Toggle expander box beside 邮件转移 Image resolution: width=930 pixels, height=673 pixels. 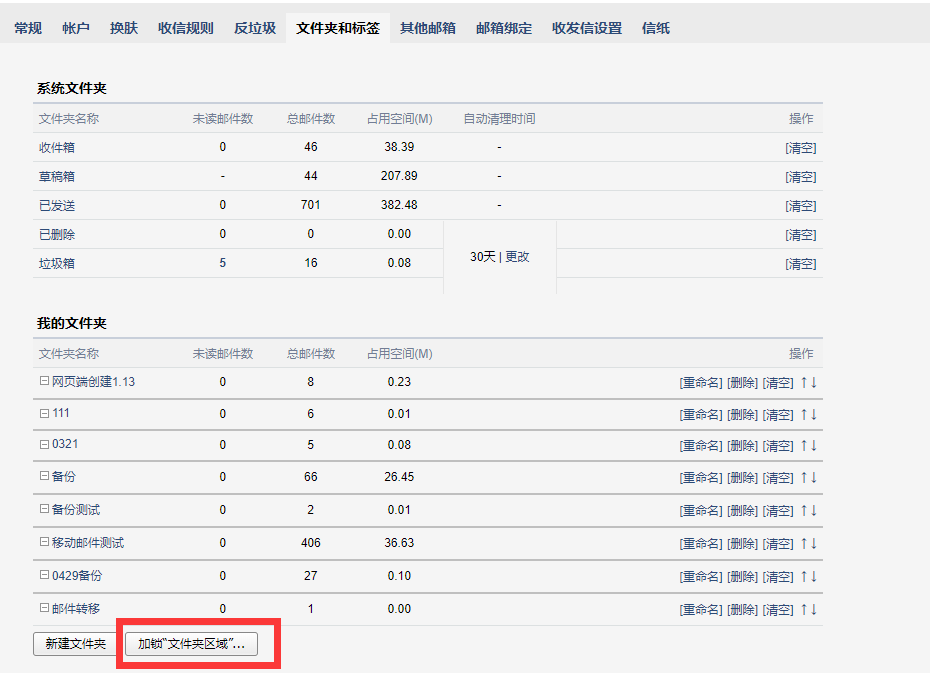pos(44,608)
